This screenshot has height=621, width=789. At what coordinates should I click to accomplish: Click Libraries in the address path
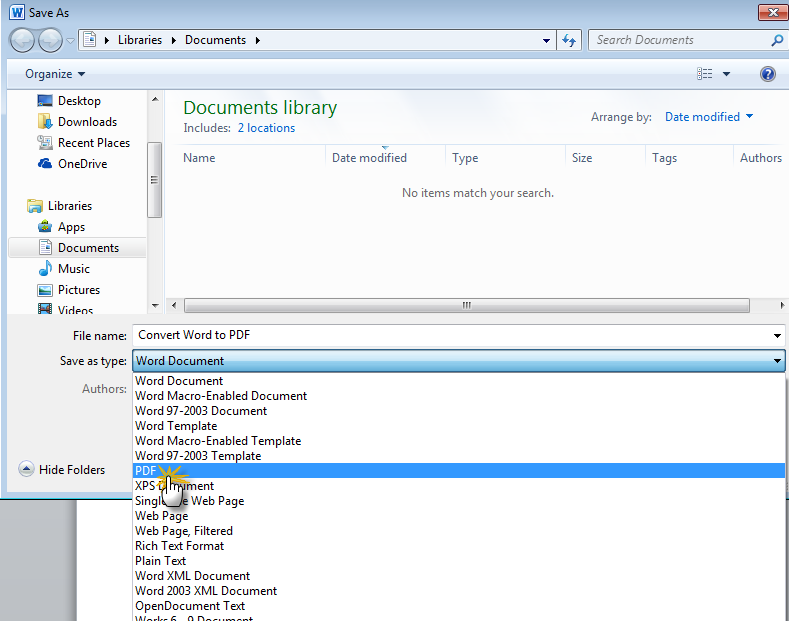click(140, 40)
